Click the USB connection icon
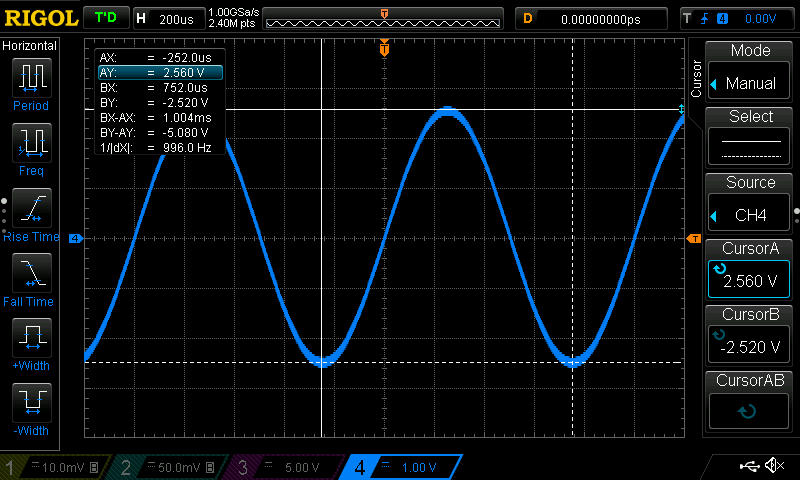Viewport: 800px width, 480px height. click(748, 466)
